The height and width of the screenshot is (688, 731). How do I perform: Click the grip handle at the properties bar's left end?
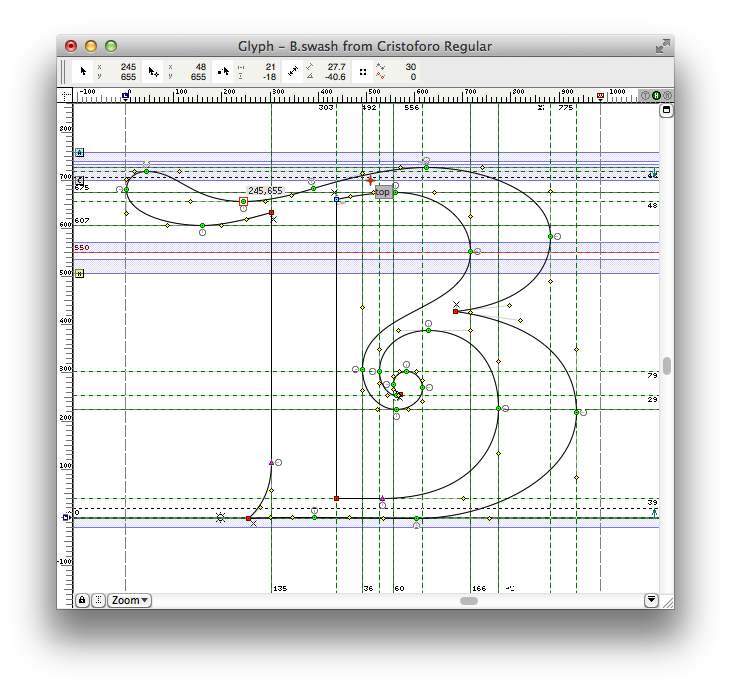point(63,72)
